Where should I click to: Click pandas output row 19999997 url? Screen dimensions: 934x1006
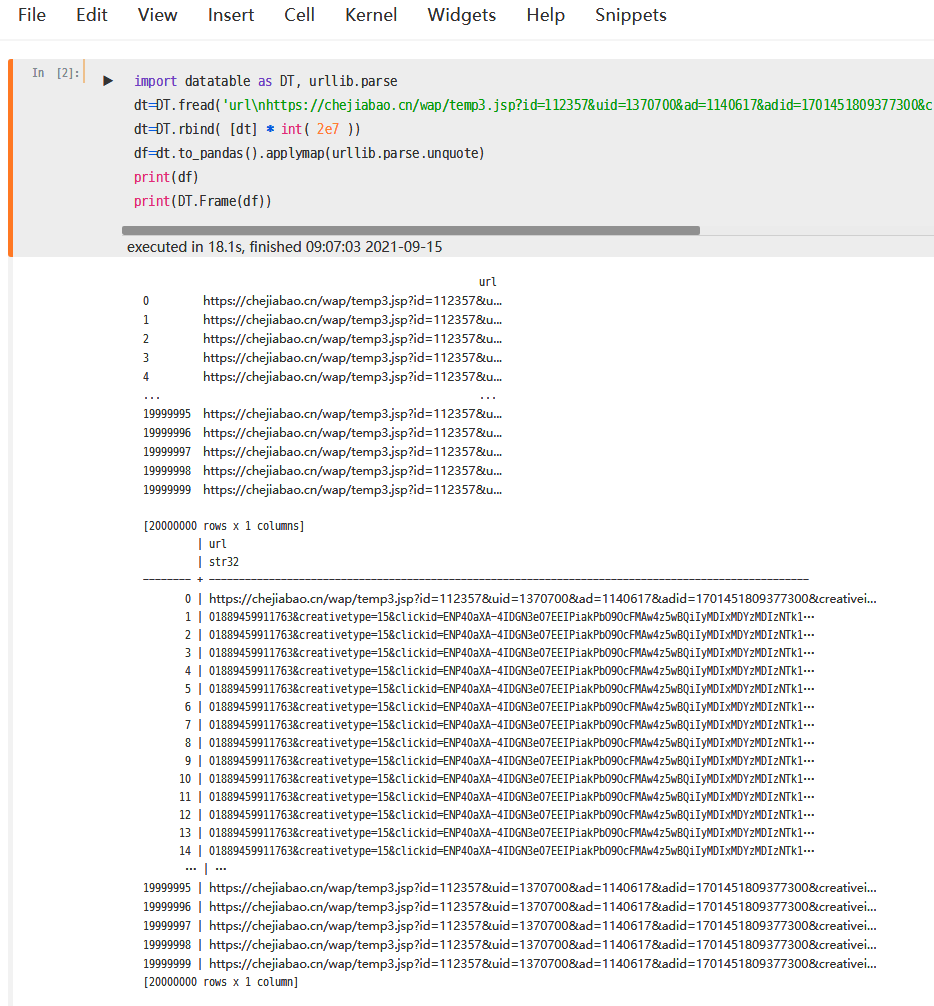(352, 452)
